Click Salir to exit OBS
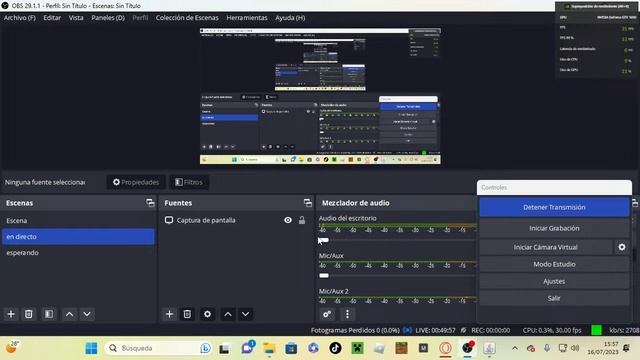This screenshot has width=640, height=360. [x=554, y=298]
